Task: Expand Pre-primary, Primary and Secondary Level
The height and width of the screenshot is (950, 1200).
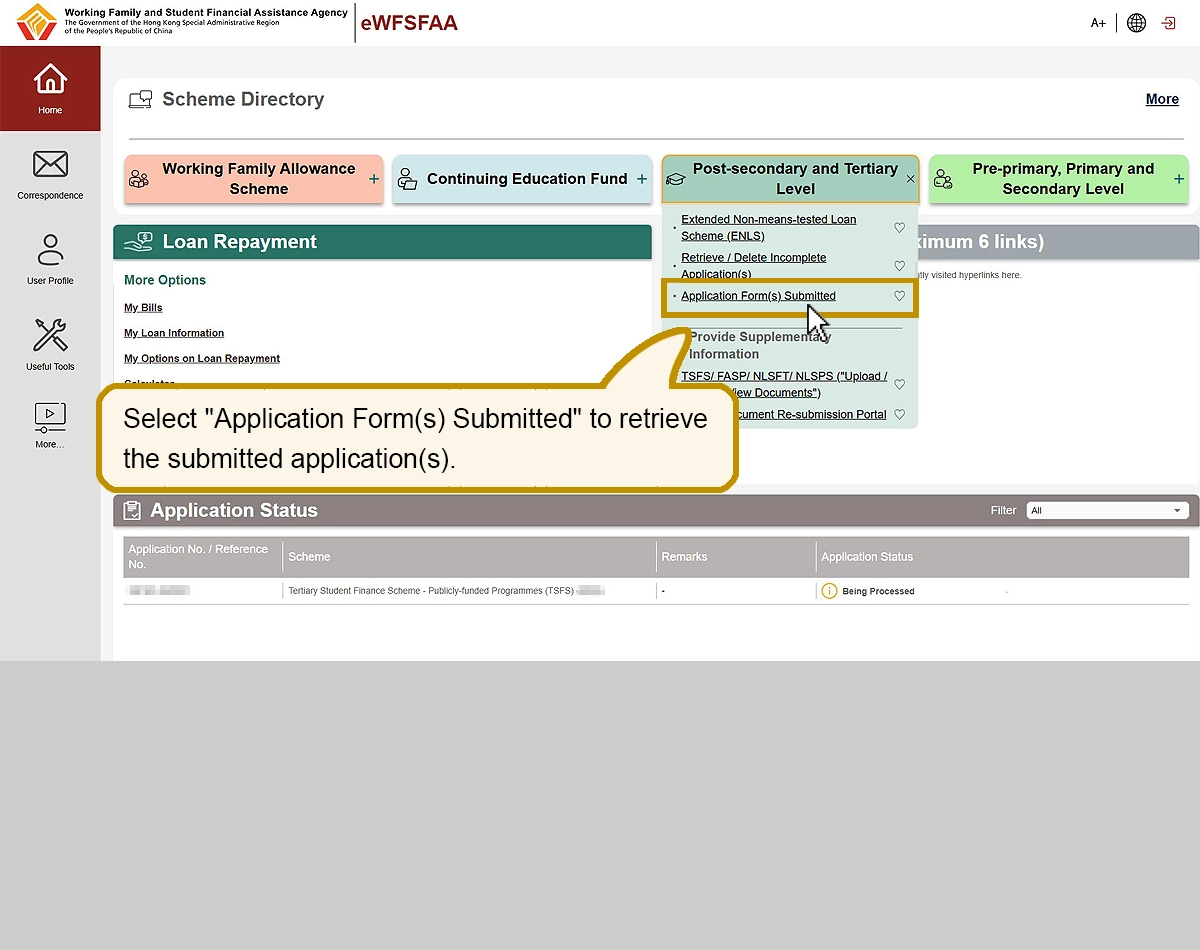Action: click(1178, 179)
